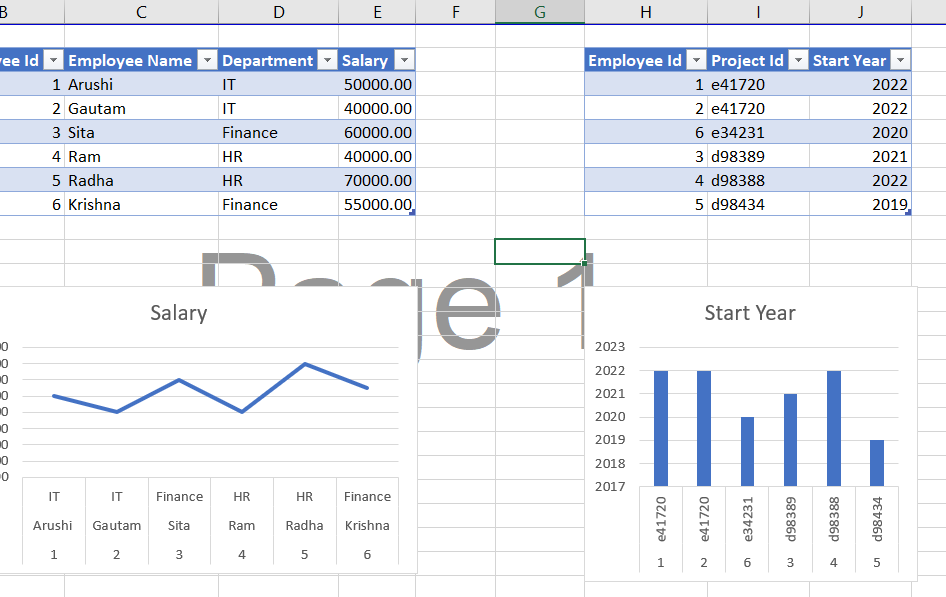The image size is (946, 597).
Task: Select the Start Year chart title
Action: pos(749,313)
